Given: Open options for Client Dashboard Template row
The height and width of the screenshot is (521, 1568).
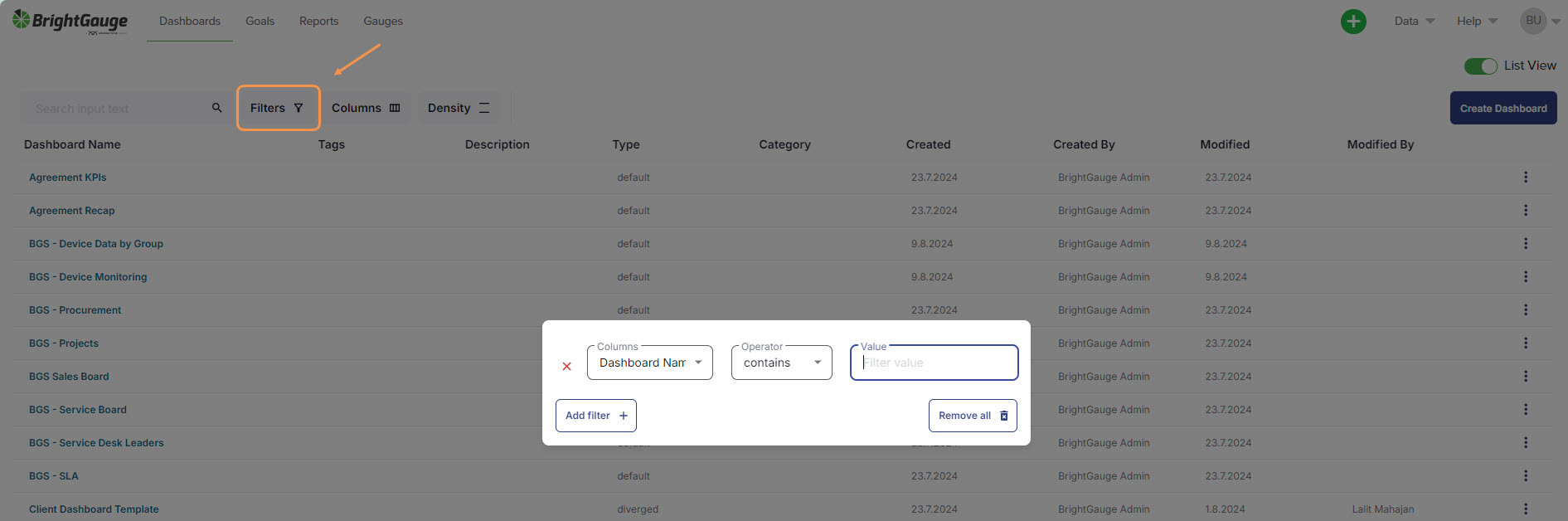Looking at the screenshot, I should 1526,509.
